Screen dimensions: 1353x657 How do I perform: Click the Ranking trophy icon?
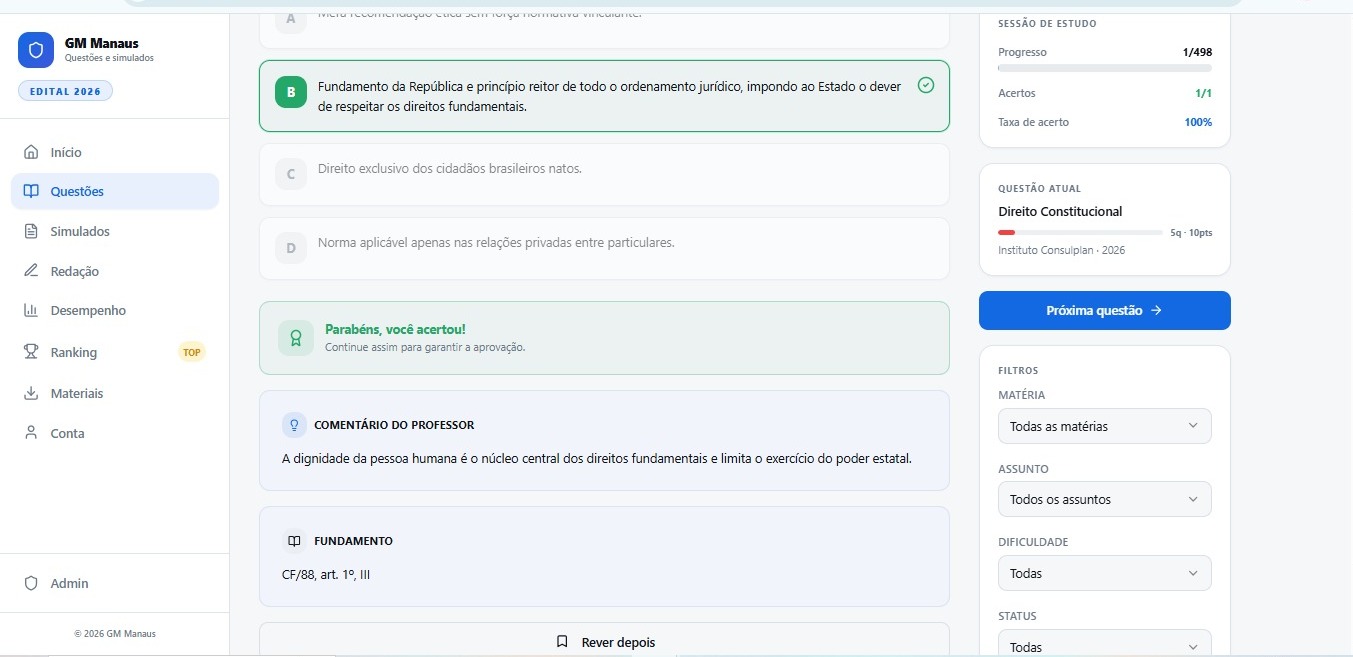tap(31, 352)
